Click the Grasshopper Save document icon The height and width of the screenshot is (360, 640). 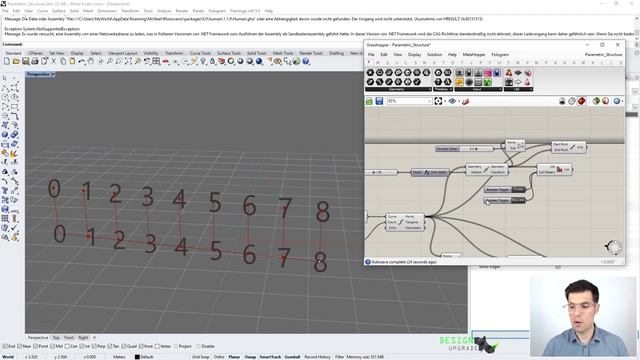pos(379,101)
